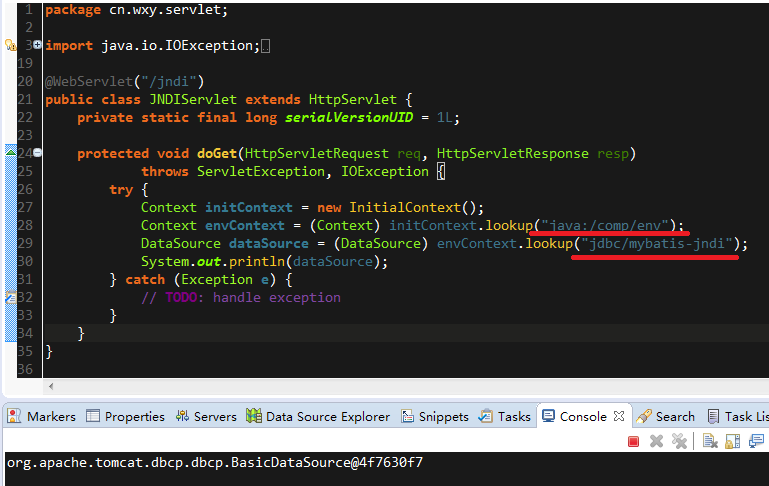Toggle console Scroll Lock
This screenshot has width=769, height=486.
point(733,441)
